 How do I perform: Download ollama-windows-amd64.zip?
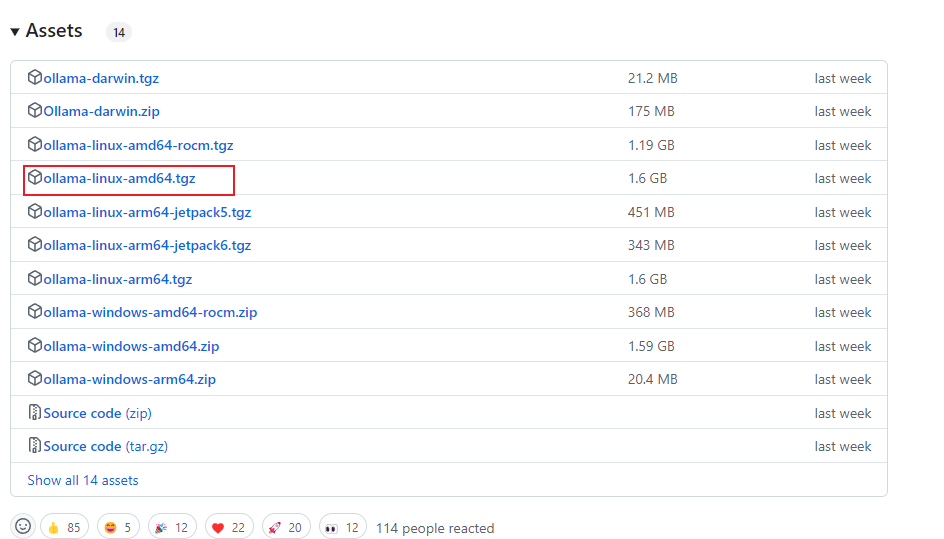click(131, 346)
